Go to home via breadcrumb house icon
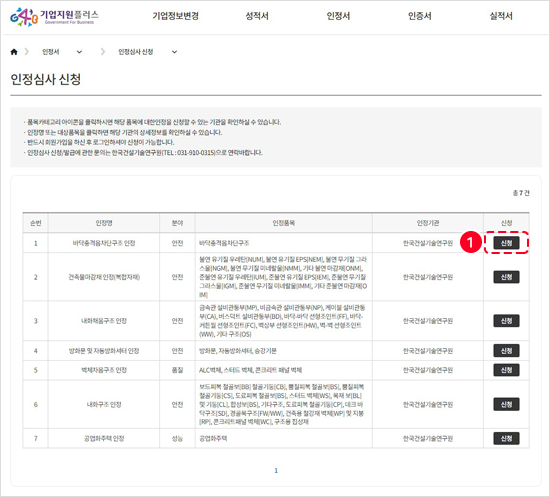The height and width of the screenshot is (497, 550). tap(14, 52)
